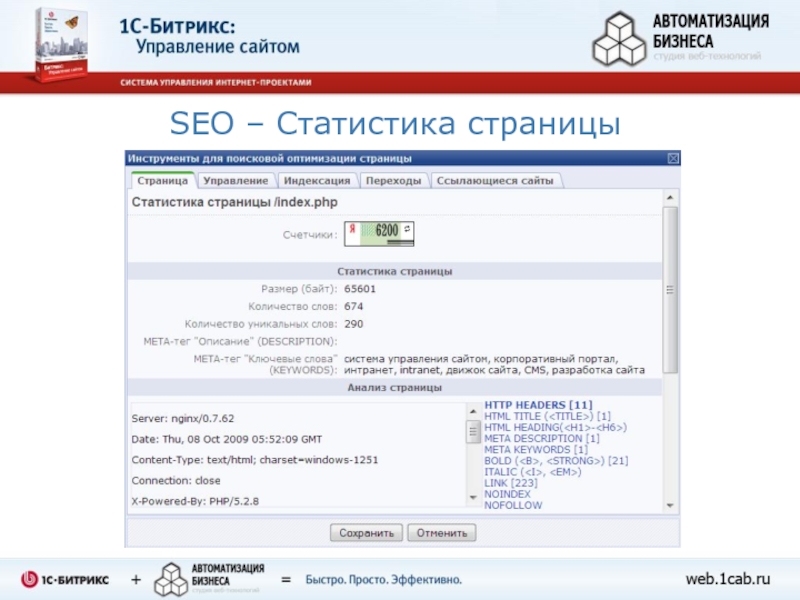Open the Управление tab
Screen dimensions: 800x600
point(236,181)
